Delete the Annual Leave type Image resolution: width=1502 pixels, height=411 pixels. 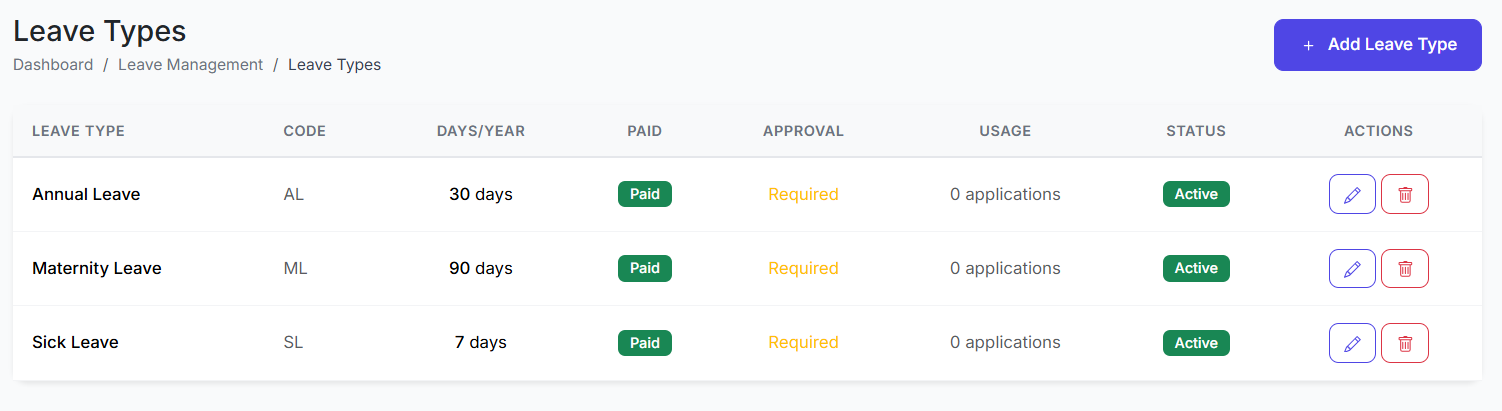pyautogui.click(x=1404, y=194)
